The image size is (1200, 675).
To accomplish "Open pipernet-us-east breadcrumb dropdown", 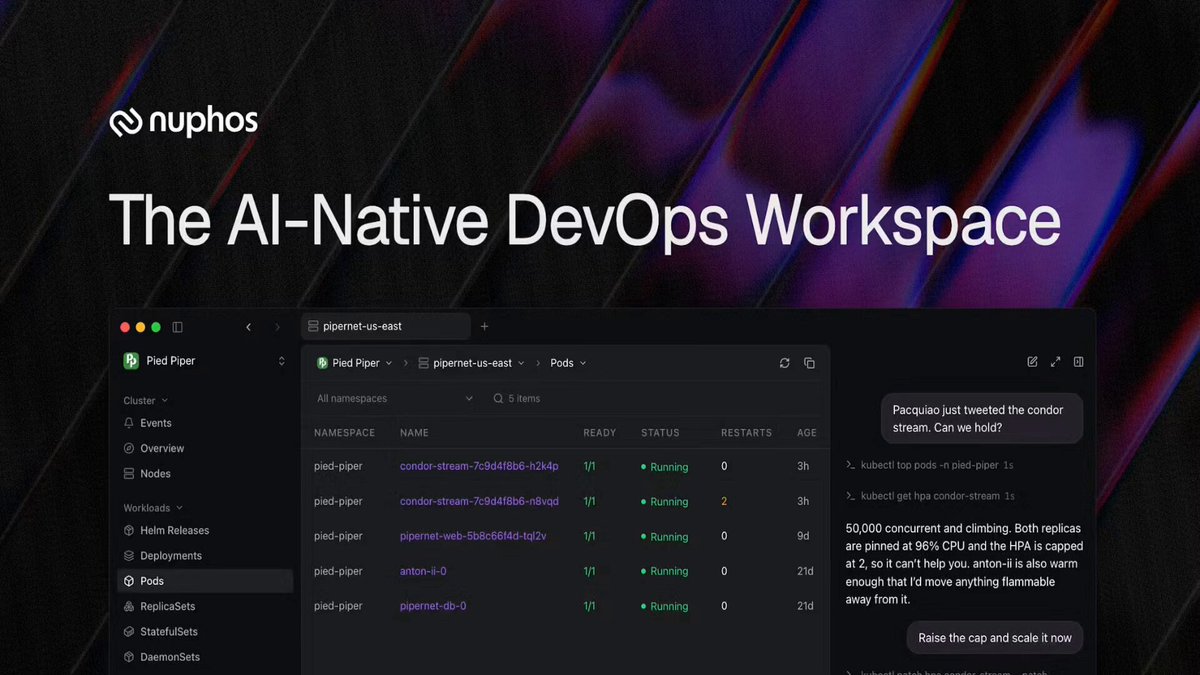I will pyautogui.click(x=471, y=363).
